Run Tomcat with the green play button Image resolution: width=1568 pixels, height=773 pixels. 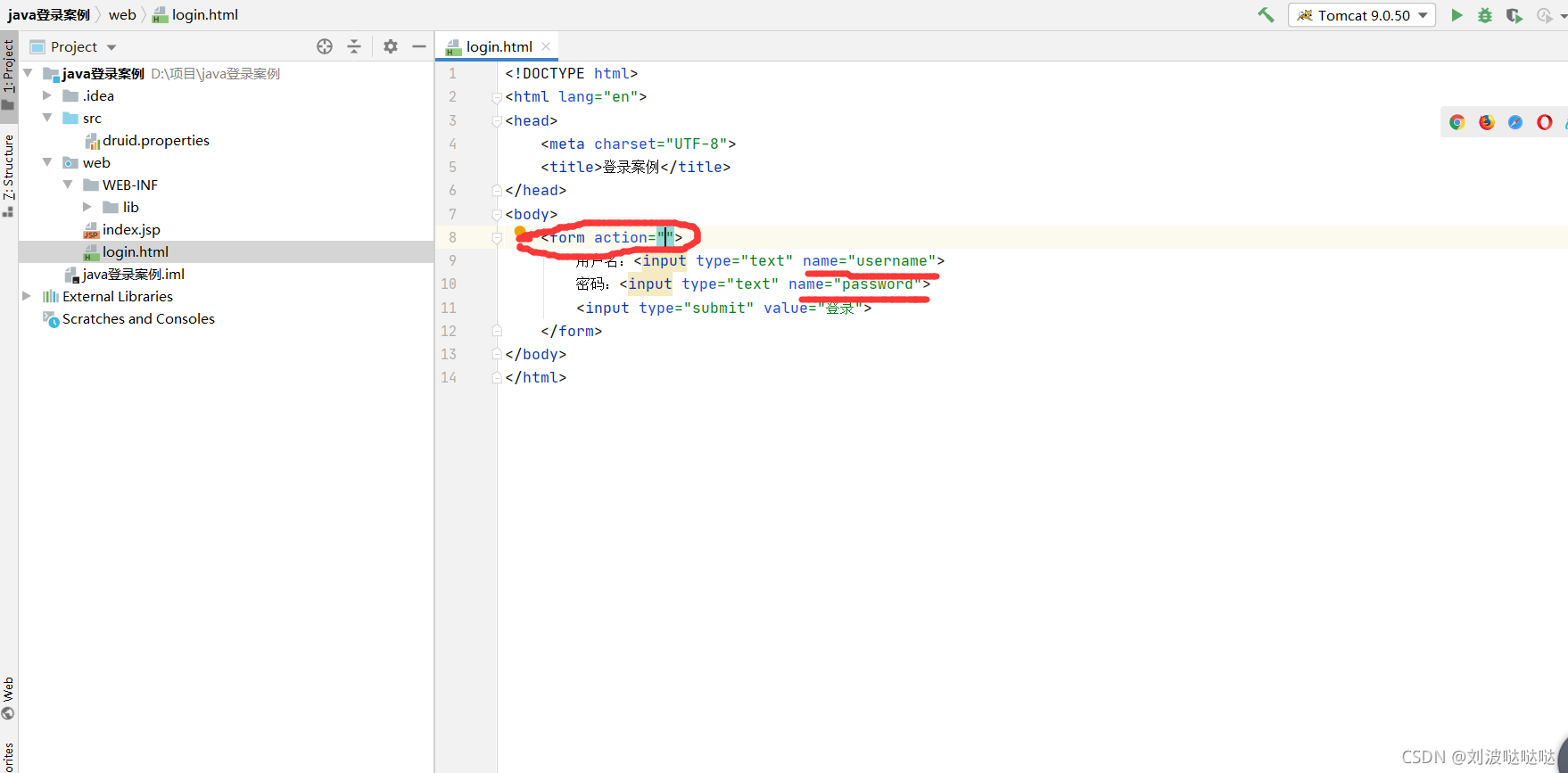1457,15
